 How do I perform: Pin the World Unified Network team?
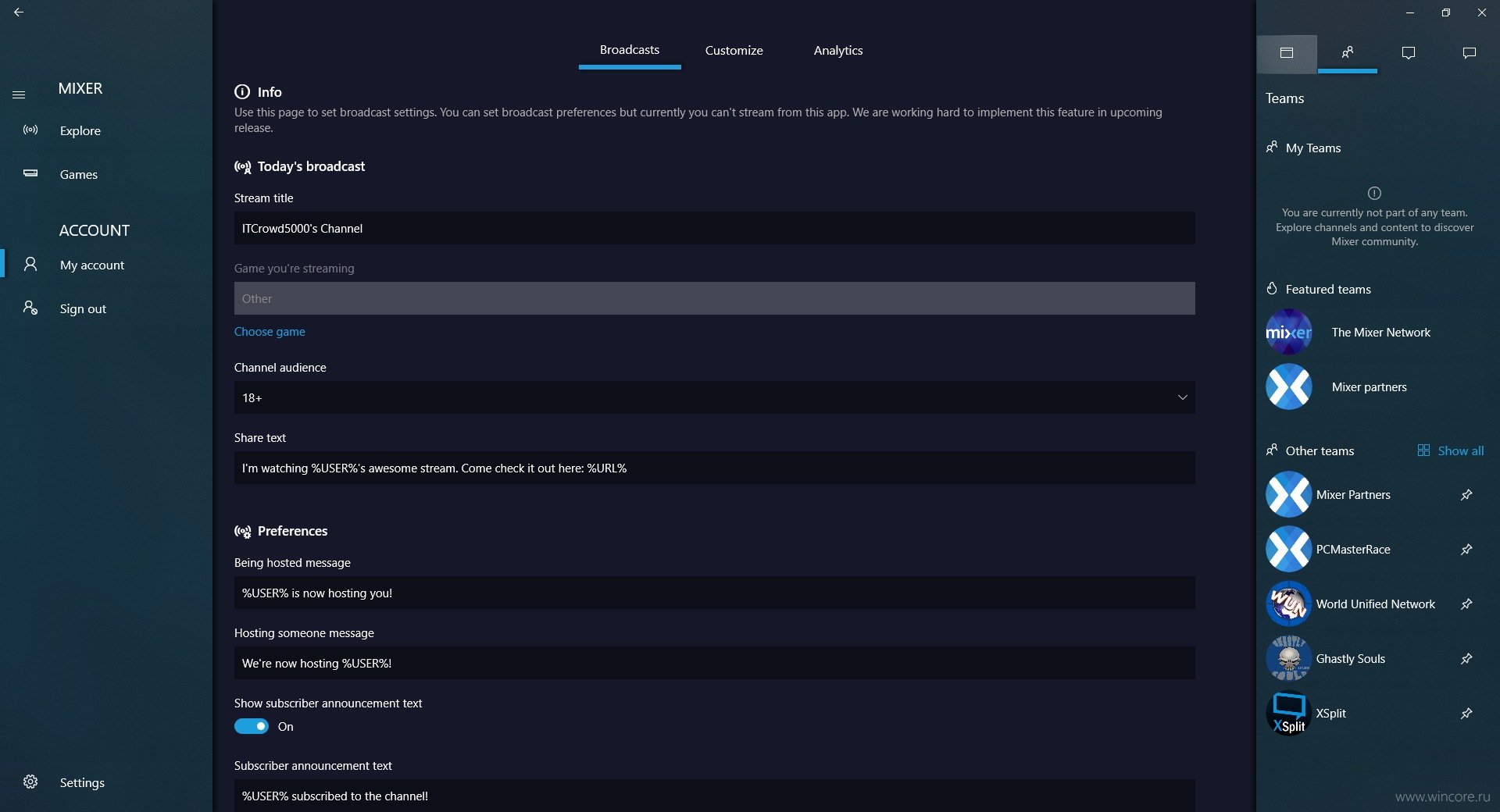coord(1466,604)
